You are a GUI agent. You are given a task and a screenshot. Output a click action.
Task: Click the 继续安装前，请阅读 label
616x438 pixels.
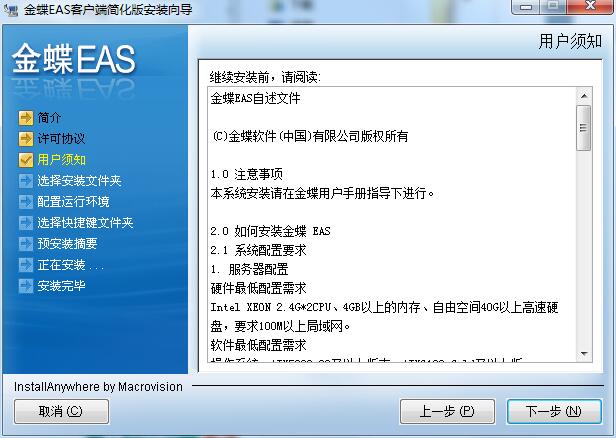(x=265, y=77)
